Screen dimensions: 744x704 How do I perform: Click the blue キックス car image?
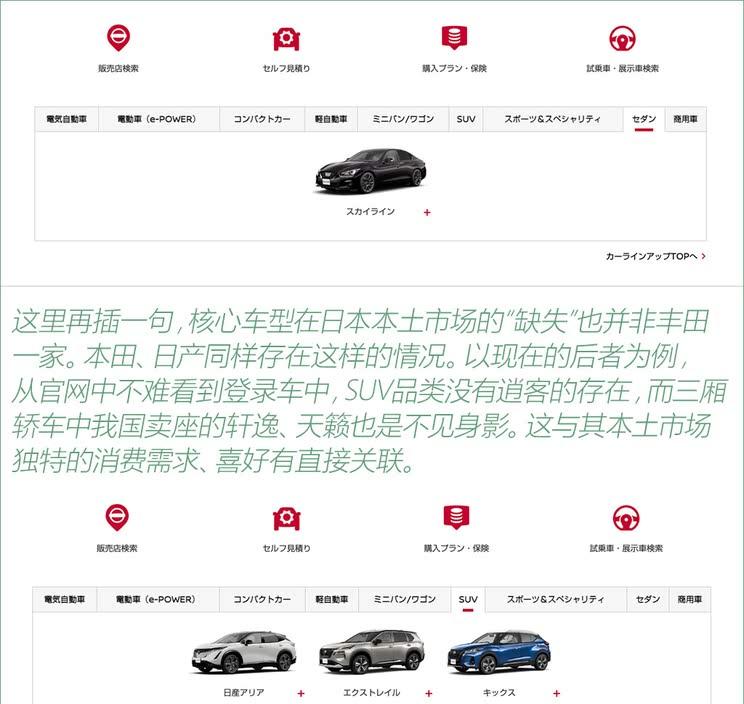point(499,652)
